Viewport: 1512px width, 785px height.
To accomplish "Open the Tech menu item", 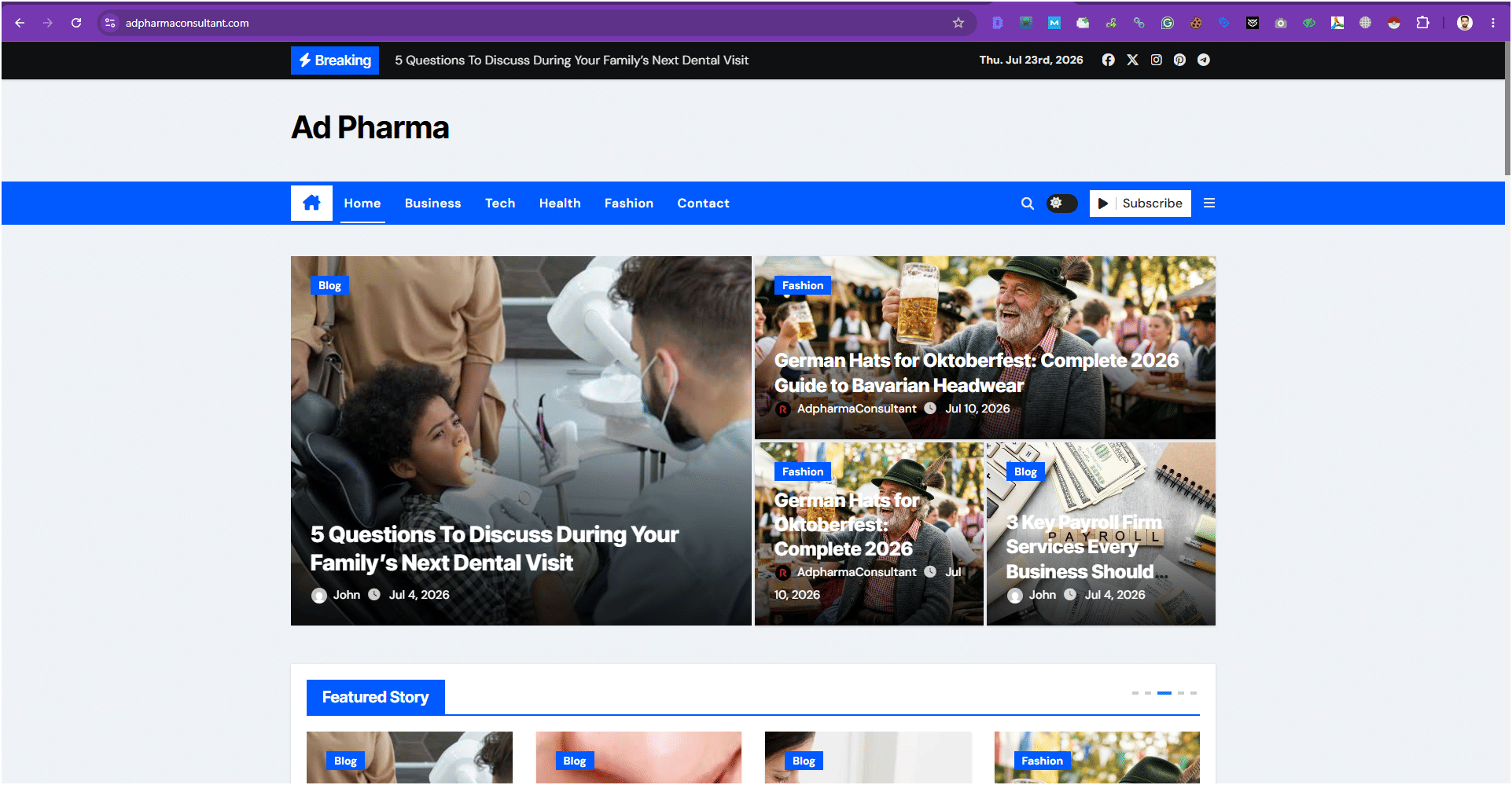I will [x=500, y=203].
